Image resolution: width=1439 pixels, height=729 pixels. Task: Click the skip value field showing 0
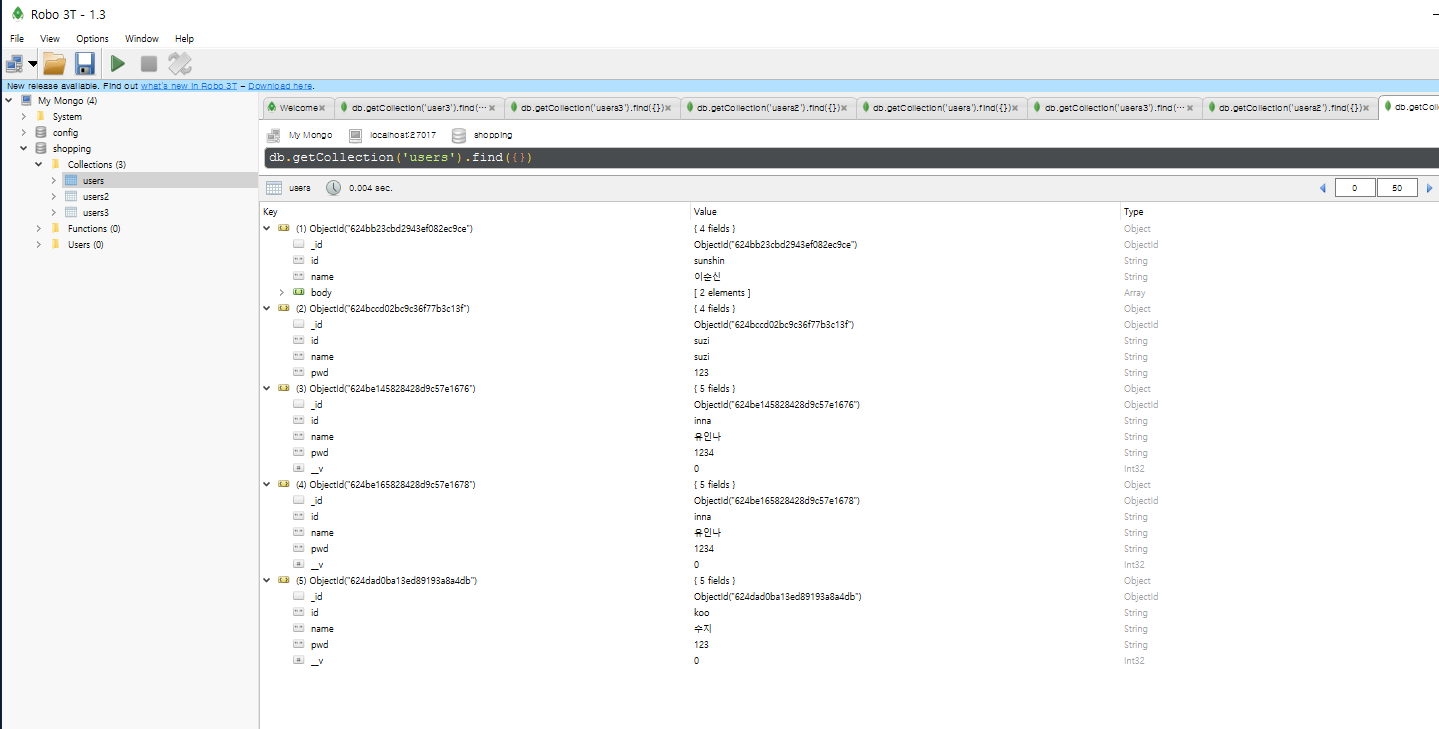[1355, 188]
